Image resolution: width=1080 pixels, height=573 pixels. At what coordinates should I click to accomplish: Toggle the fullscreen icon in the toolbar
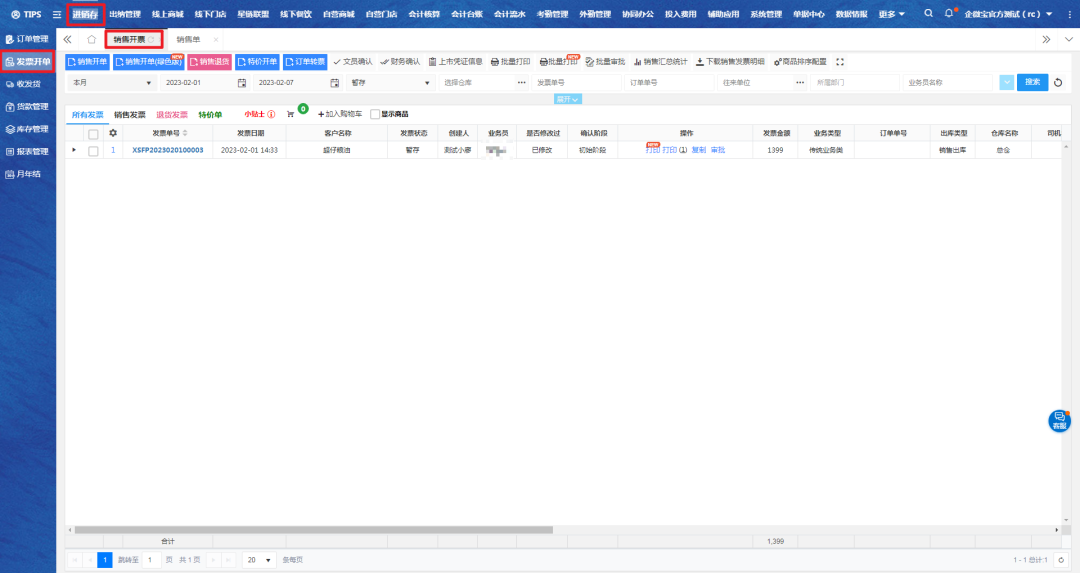point(840,62)
